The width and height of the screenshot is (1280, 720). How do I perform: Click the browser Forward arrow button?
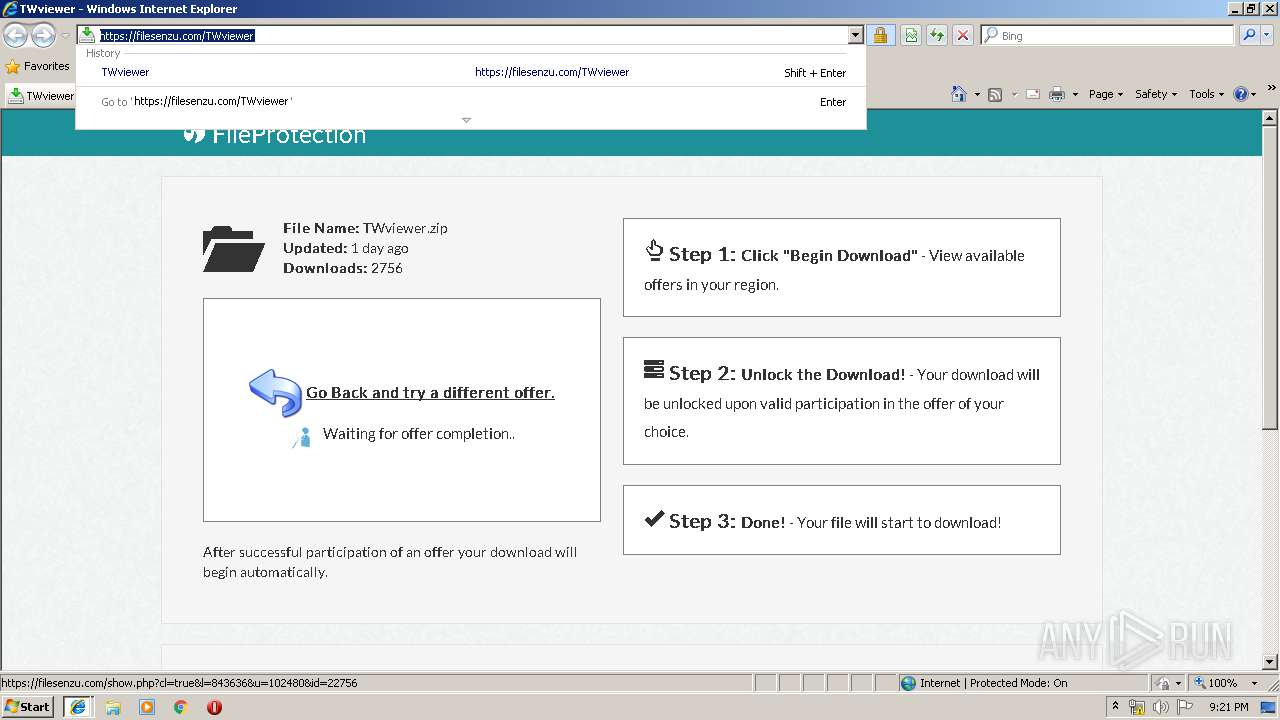pyautogui.click(x=43, y=36)
